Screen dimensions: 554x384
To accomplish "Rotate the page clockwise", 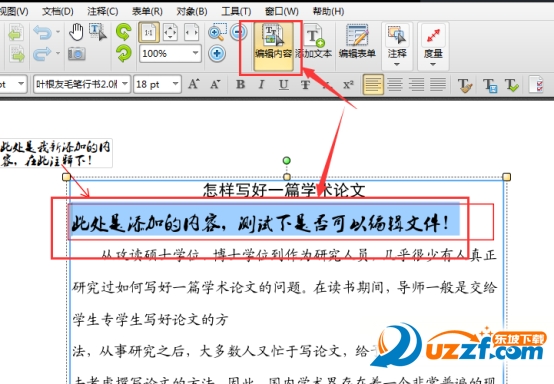I will [x=124, y=54].
